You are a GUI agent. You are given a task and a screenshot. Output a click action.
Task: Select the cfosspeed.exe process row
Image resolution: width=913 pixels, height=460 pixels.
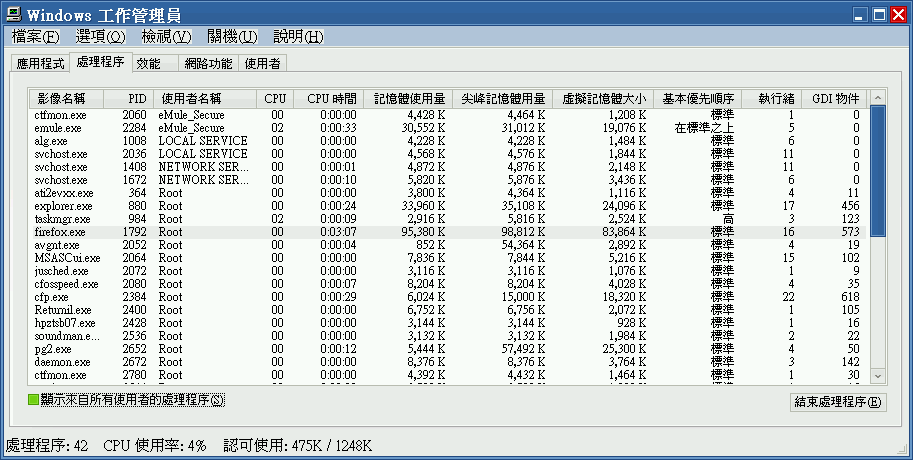[x=447, y=284]
